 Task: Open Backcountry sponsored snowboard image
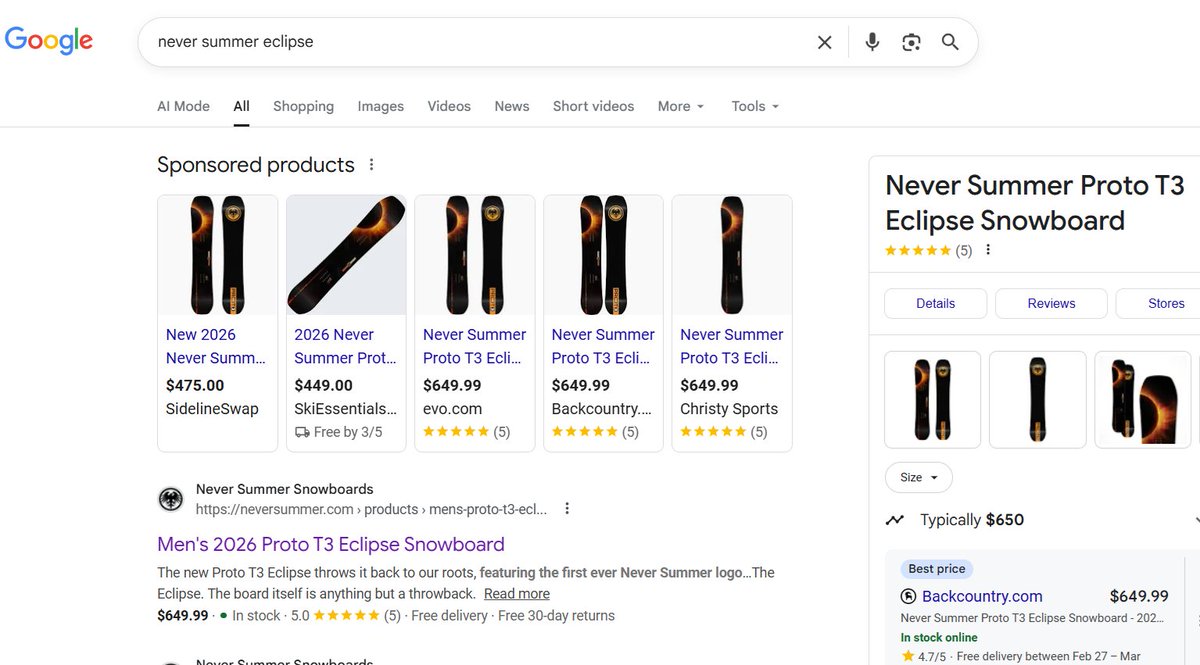click(603, 255)
